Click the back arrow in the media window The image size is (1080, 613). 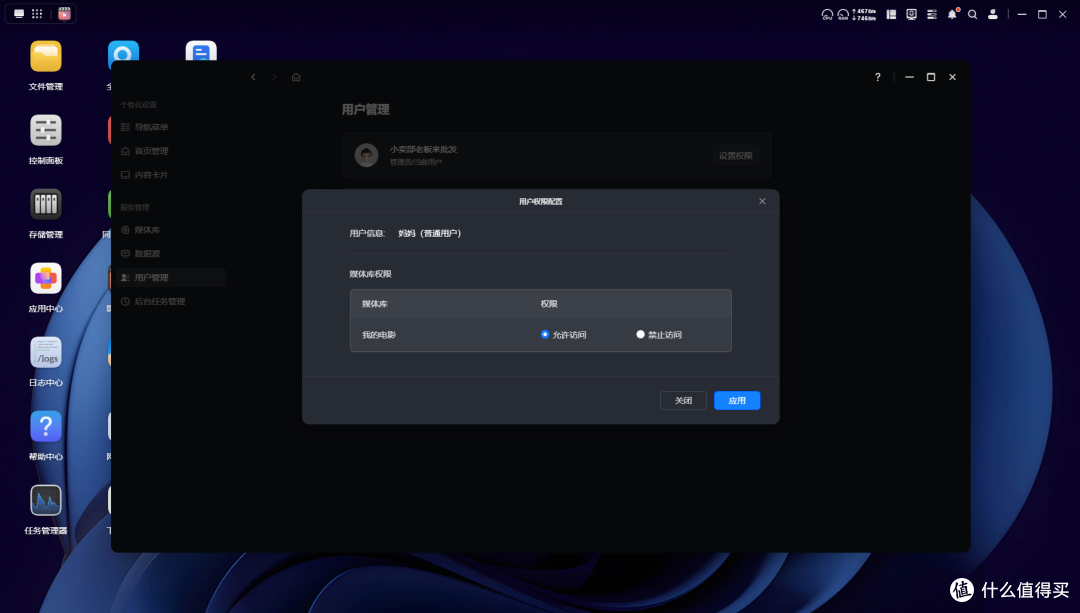253,77
